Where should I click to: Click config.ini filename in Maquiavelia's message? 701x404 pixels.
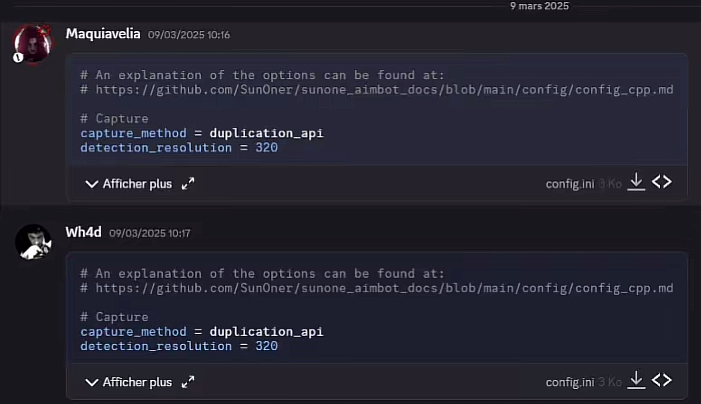click(x=570, y=184)
